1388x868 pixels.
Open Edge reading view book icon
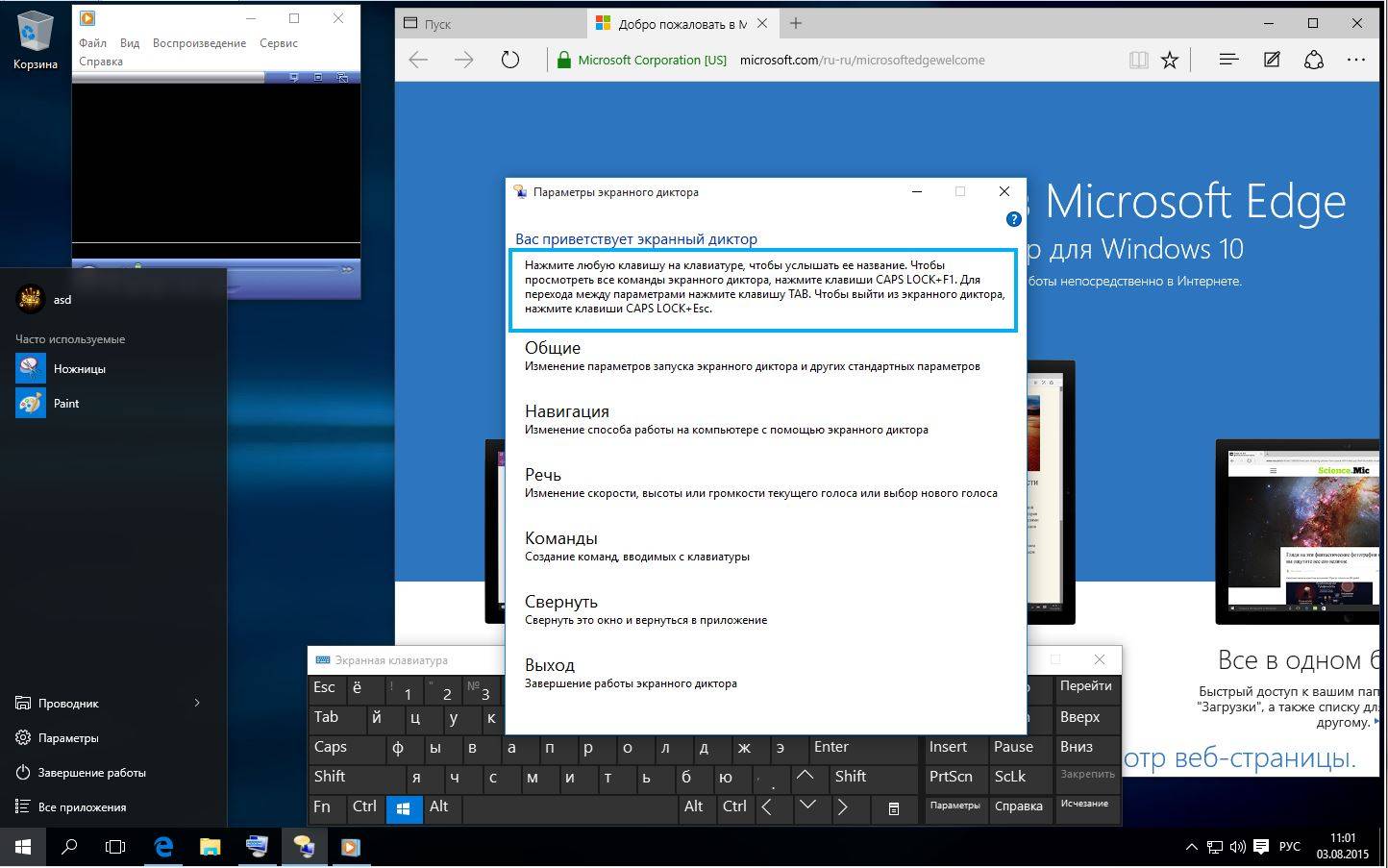tap(1138, 60)
